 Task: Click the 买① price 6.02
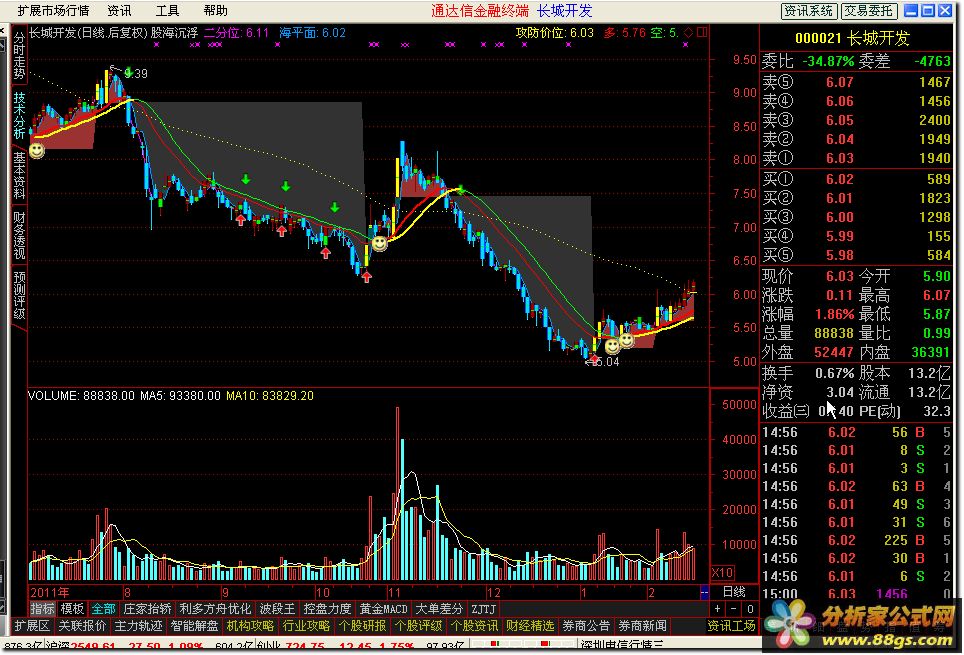pos(839,180)
